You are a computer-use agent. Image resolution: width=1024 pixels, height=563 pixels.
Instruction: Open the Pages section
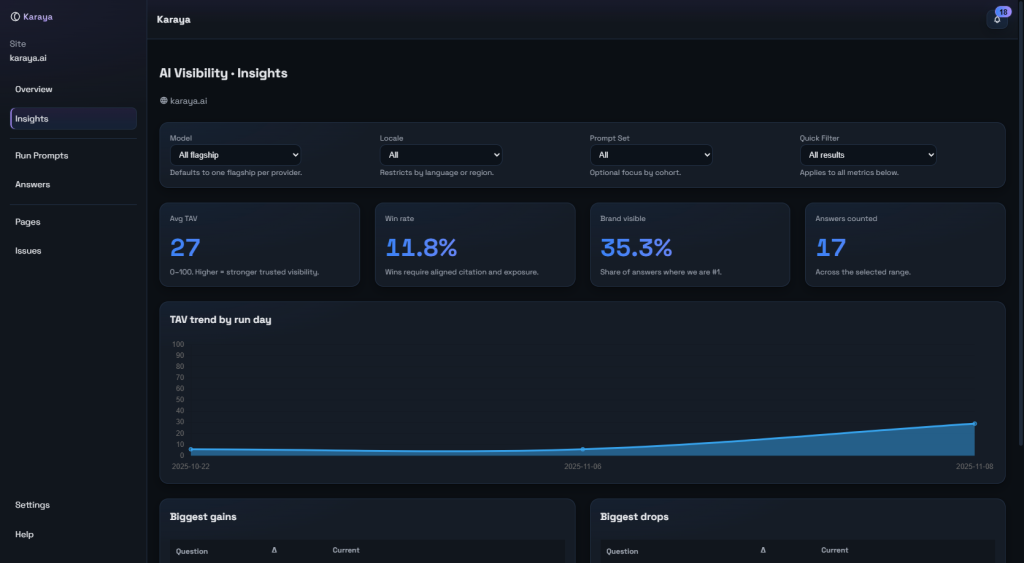[x=28, y=222]
